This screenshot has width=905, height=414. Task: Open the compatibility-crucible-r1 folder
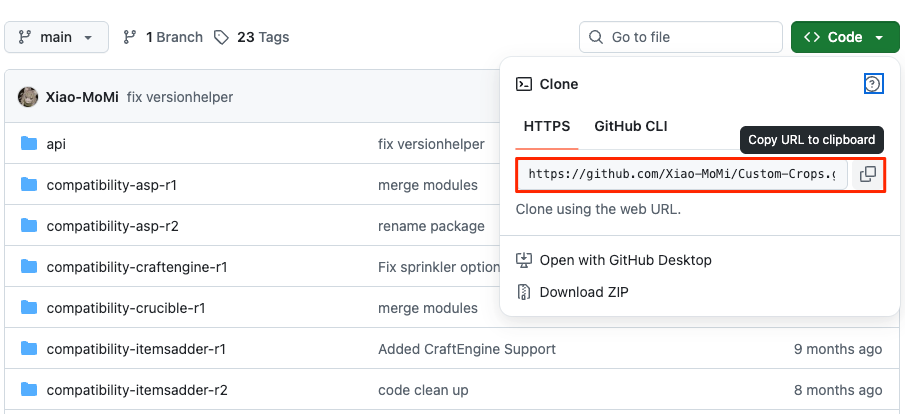pyautogui.click(x=126, y=308)
